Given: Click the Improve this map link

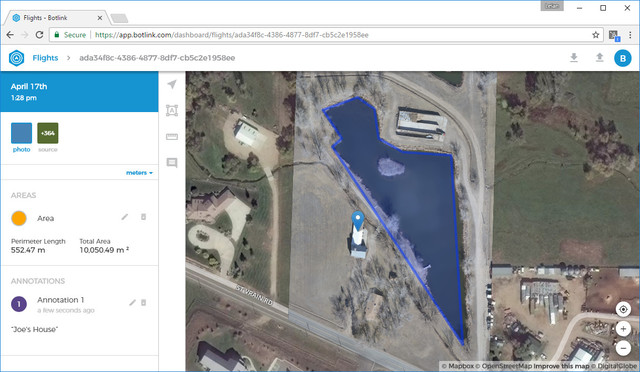Looking at the screenshot, I should 561,366.
